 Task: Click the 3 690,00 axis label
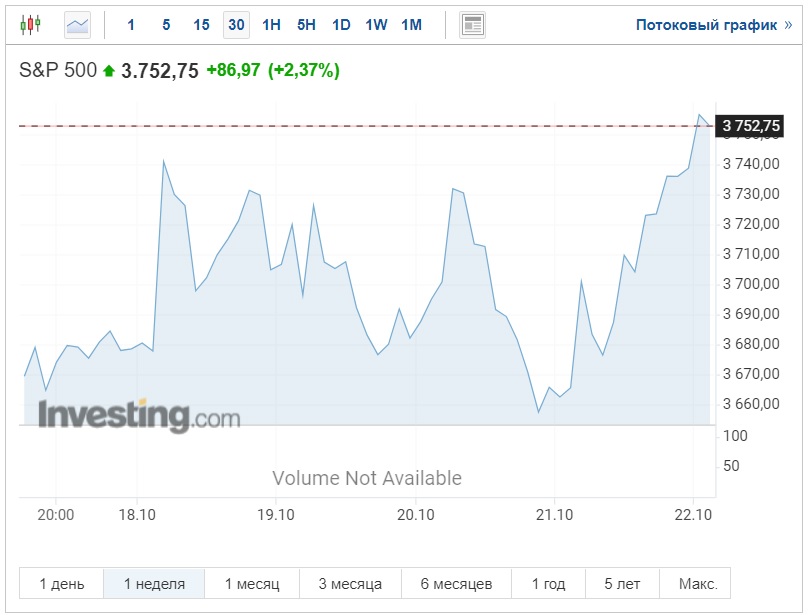point(751,314)
